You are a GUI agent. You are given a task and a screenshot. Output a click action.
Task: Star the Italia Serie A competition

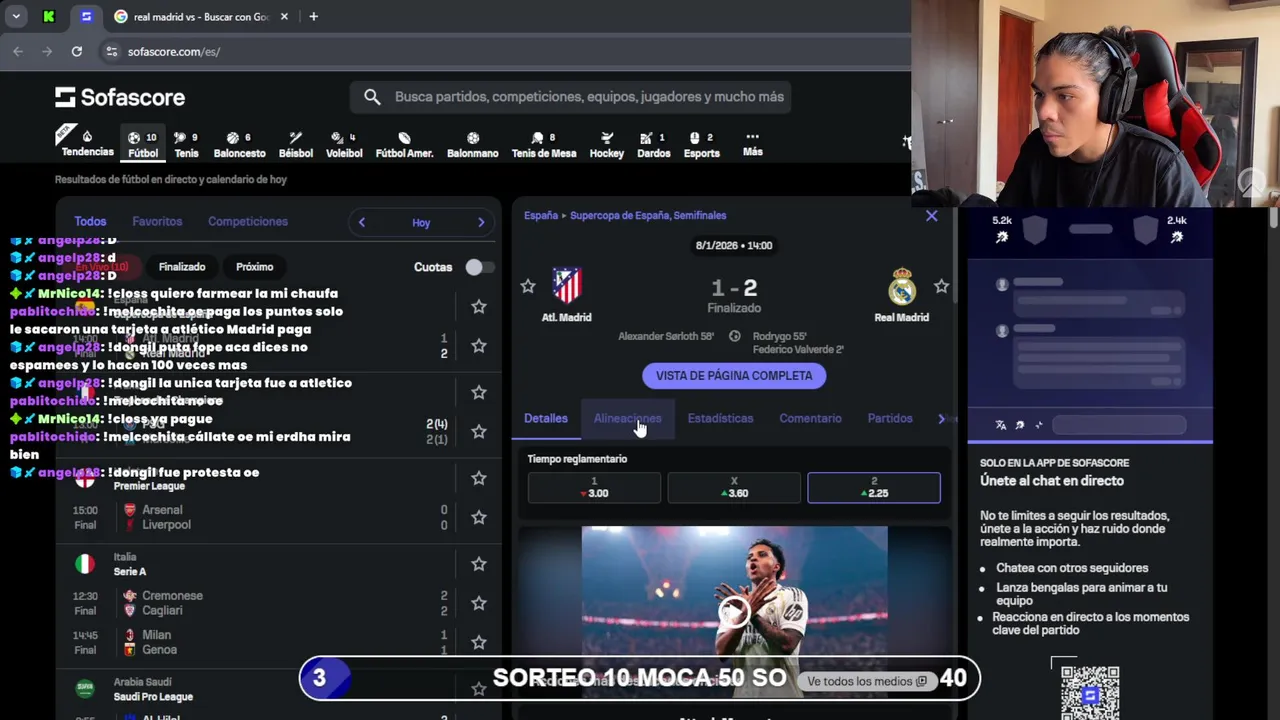[479, 564]
